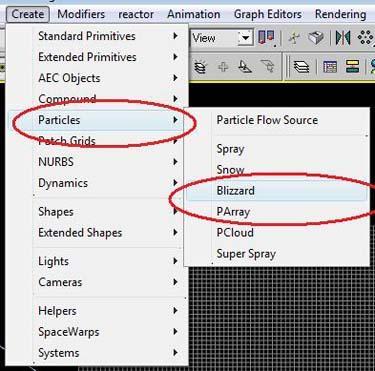
Task: Click the Mirror tool icon
Action: coord(343,38)
